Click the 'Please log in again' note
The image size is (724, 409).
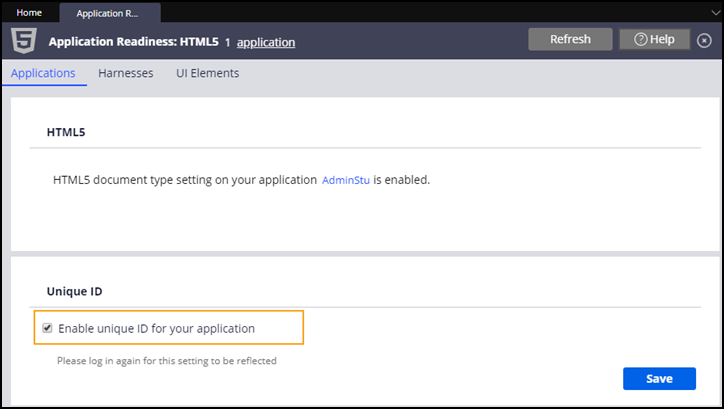[x=166, y=360]
